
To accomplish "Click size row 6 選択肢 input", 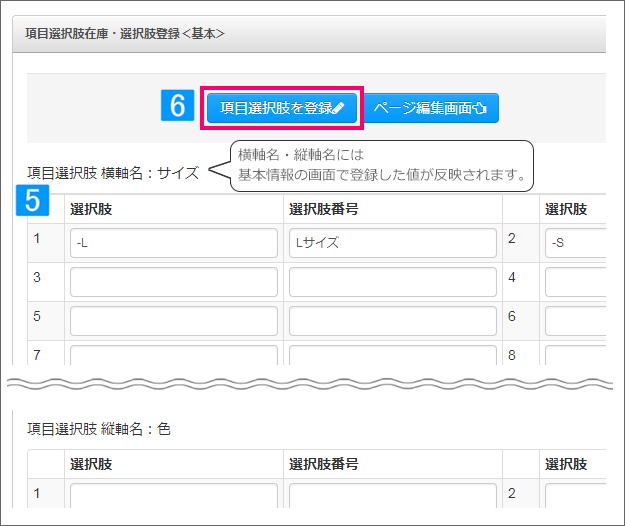I will [x=576, y=321].
